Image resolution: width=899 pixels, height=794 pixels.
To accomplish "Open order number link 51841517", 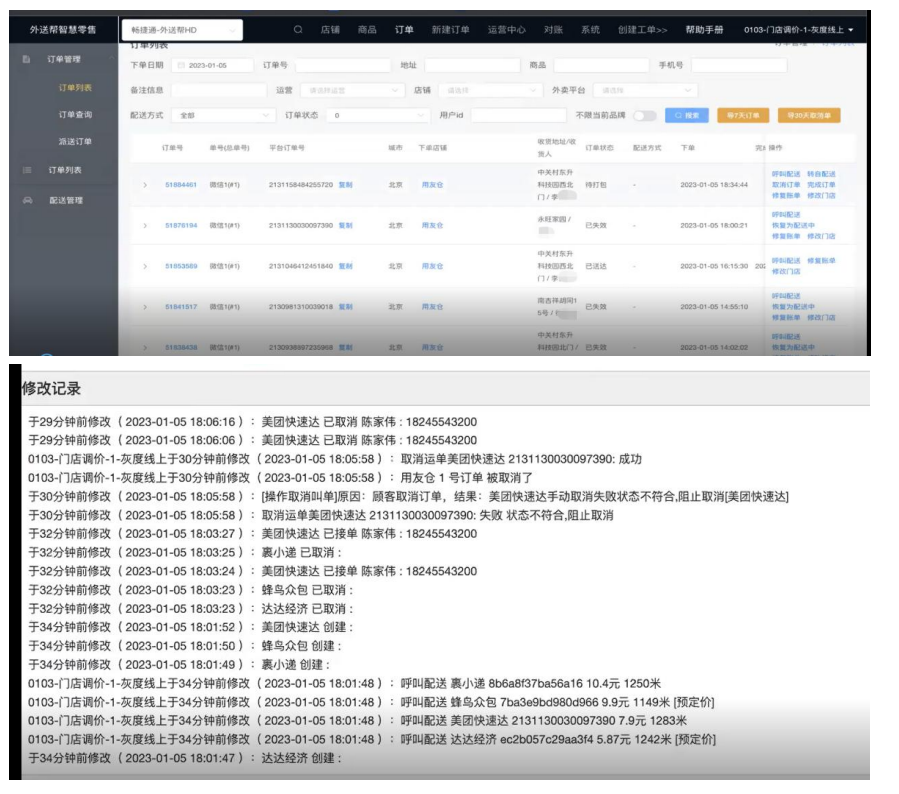I will click(x=181, y=307).
